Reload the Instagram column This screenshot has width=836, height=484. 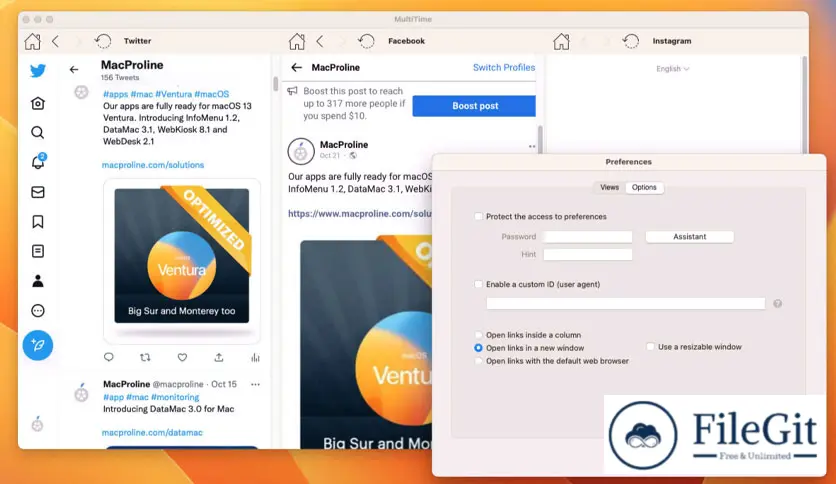[631, 41]
